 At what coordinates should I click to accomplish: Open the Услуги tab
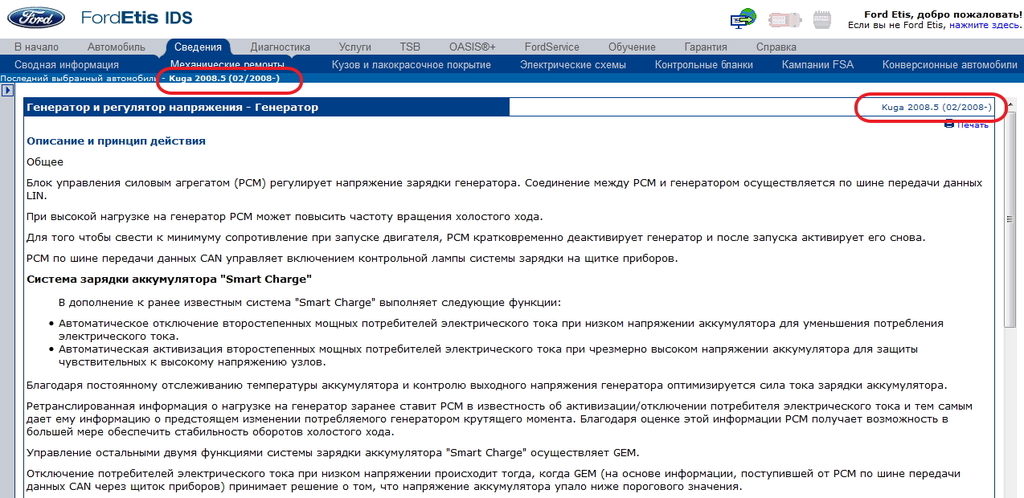pyautogui.click(x=355, y=47)
